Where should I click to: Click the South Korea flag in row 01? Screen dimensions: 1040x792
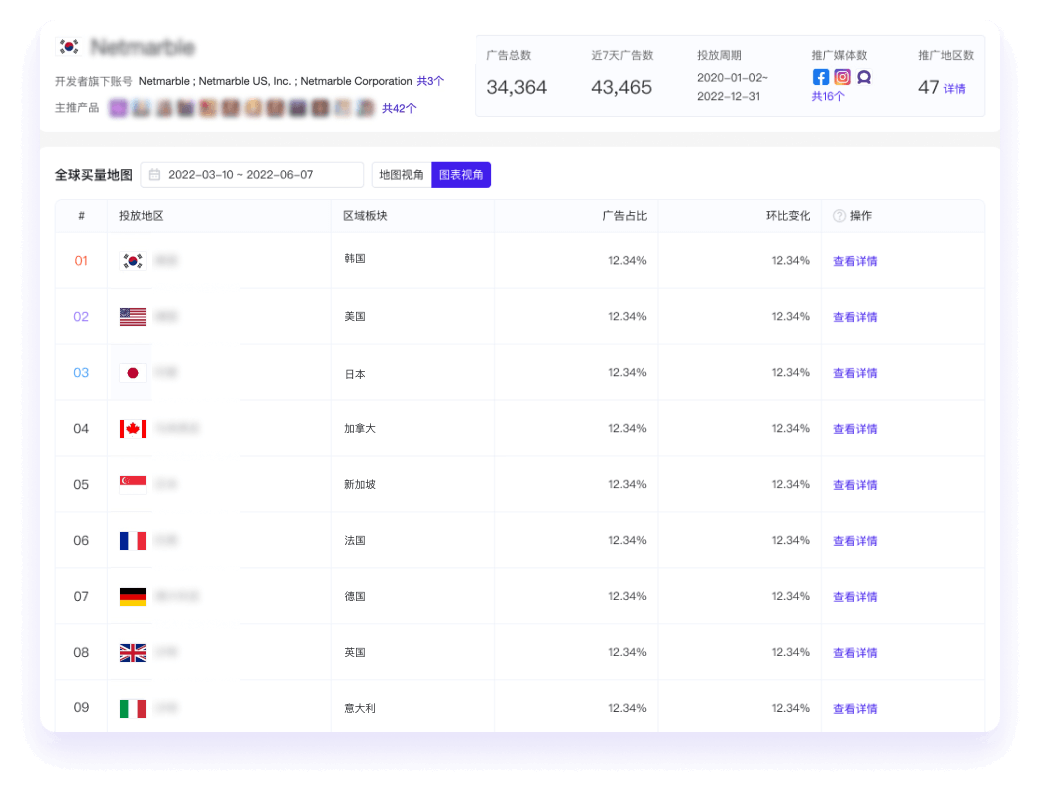[132, 261]
